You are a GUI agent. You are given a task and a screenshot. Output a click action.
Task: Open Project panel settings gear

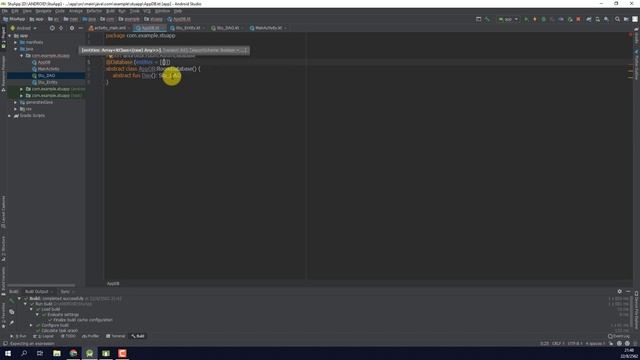(72, 28)
